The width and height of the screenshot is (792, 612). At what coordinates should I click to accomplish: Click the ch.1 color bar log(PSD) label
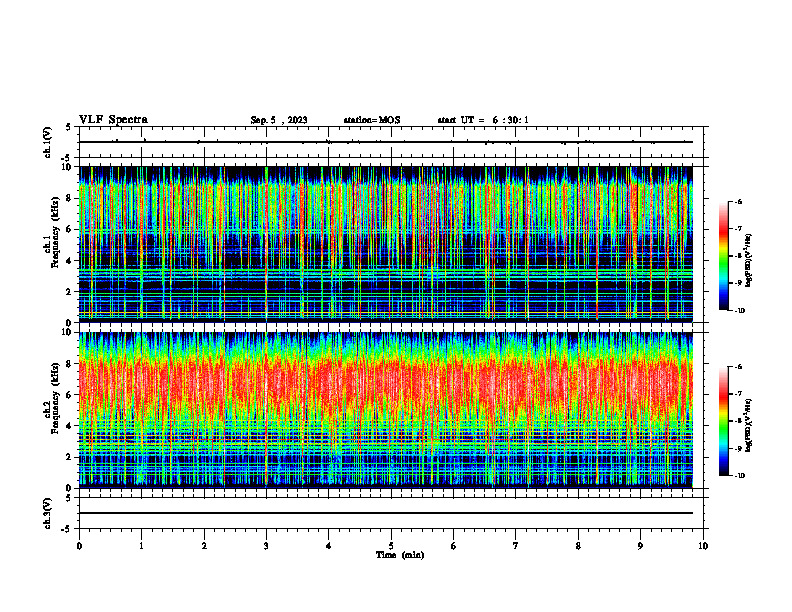pos(749,261)
